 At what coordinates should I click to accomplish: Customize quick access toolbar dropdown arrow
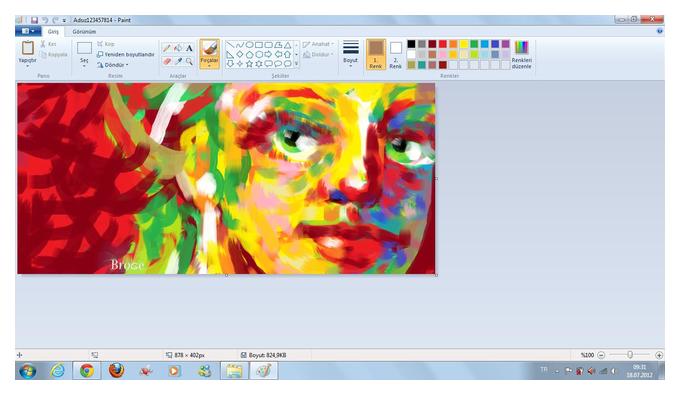click(x=64, y=20)
